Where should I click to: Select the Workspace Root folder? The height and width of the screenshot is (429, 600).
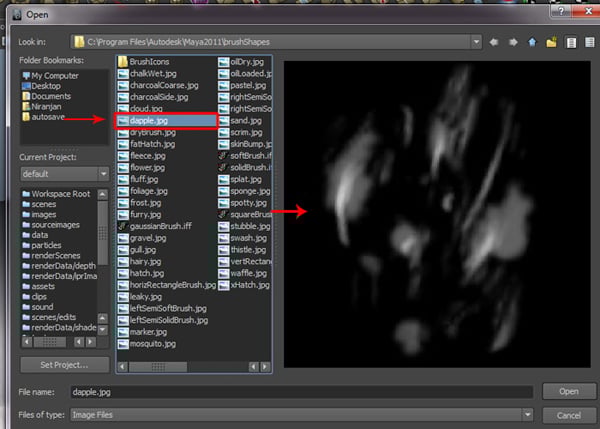56,194
